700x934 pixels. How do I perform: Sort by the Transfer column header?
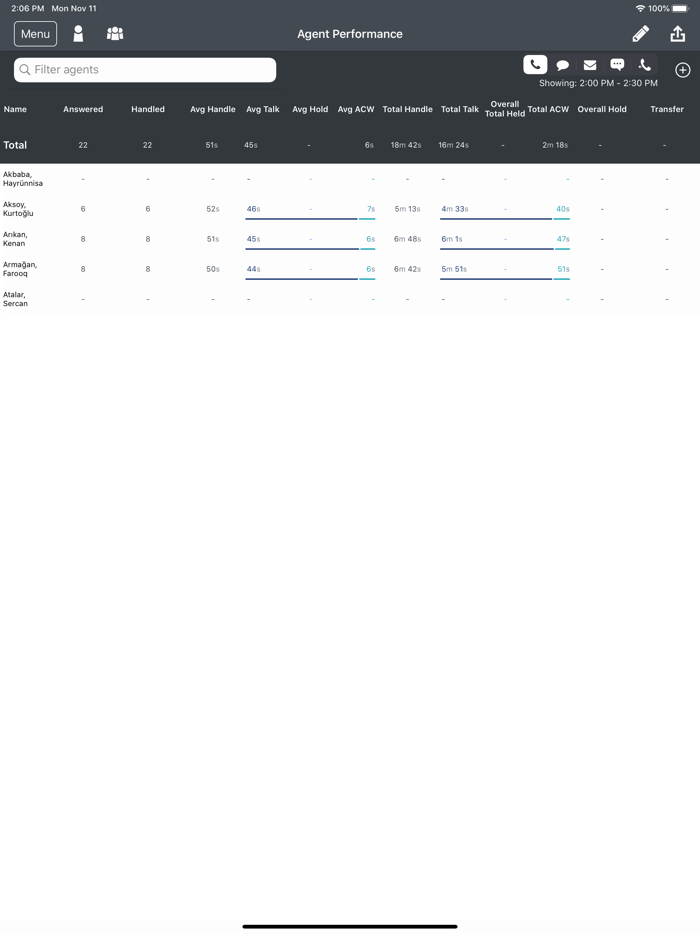[x=667, y=109]
